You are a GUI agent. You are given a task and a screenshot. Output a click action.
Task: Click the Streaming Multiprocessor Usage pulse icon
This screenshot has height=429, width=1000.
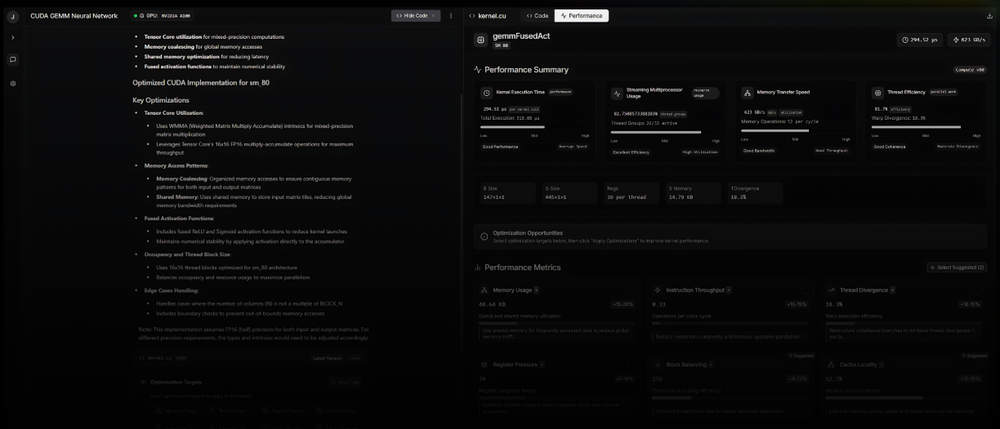coord(616,92)
